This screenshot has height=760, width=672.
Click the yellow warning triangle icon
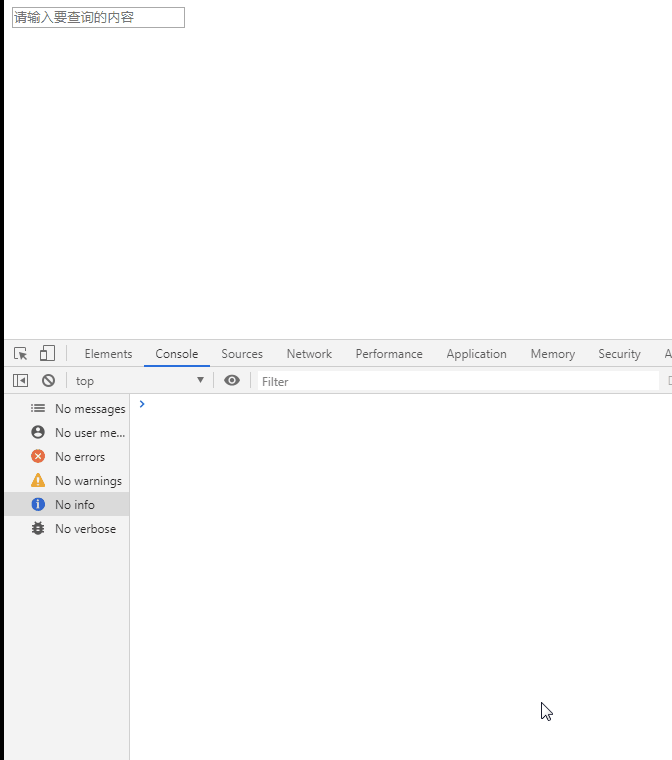pyautogui.click(x=38, y=480)
